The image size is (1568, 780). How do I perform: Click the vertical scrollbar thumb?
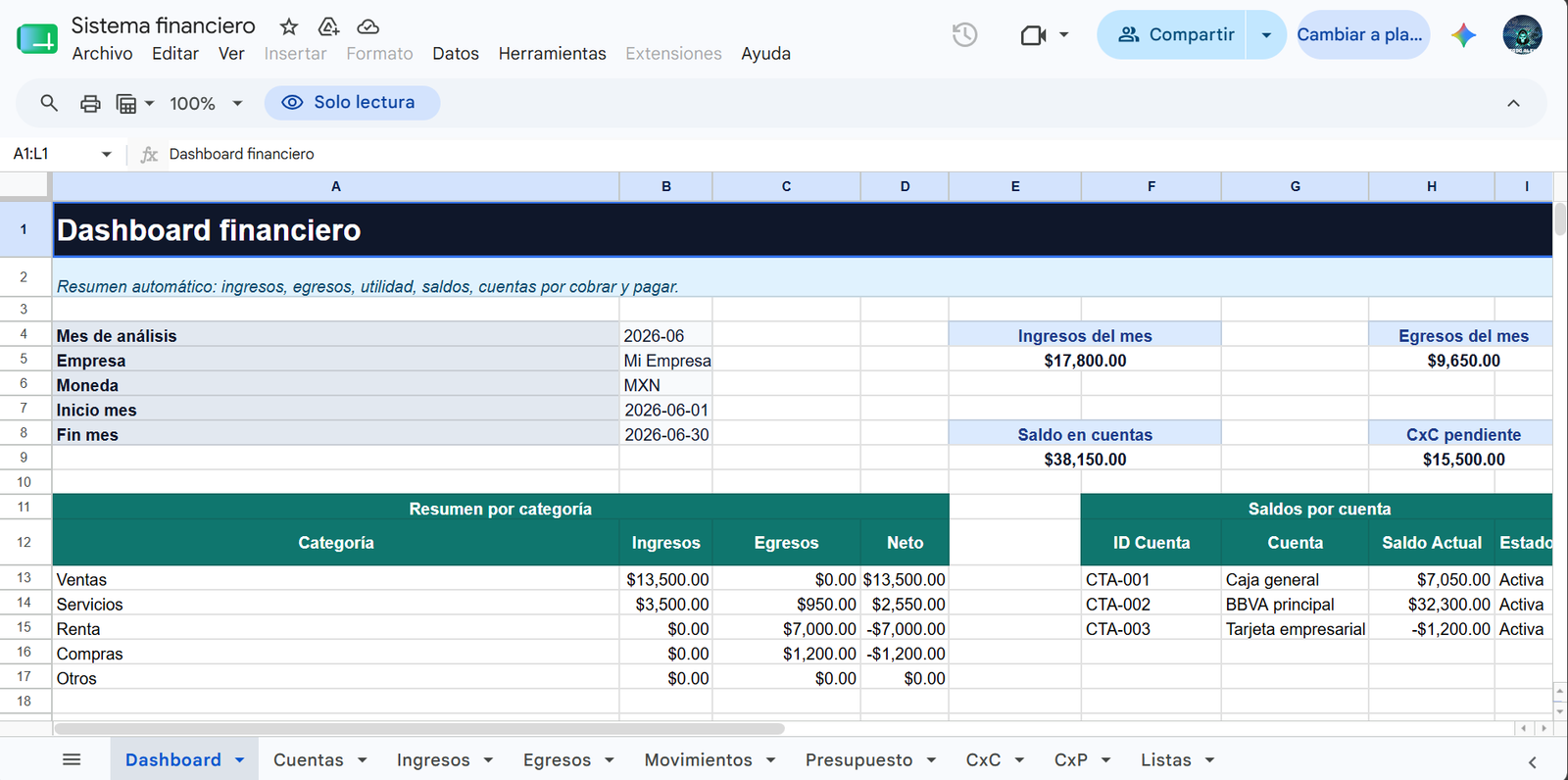pos(1559,219)
